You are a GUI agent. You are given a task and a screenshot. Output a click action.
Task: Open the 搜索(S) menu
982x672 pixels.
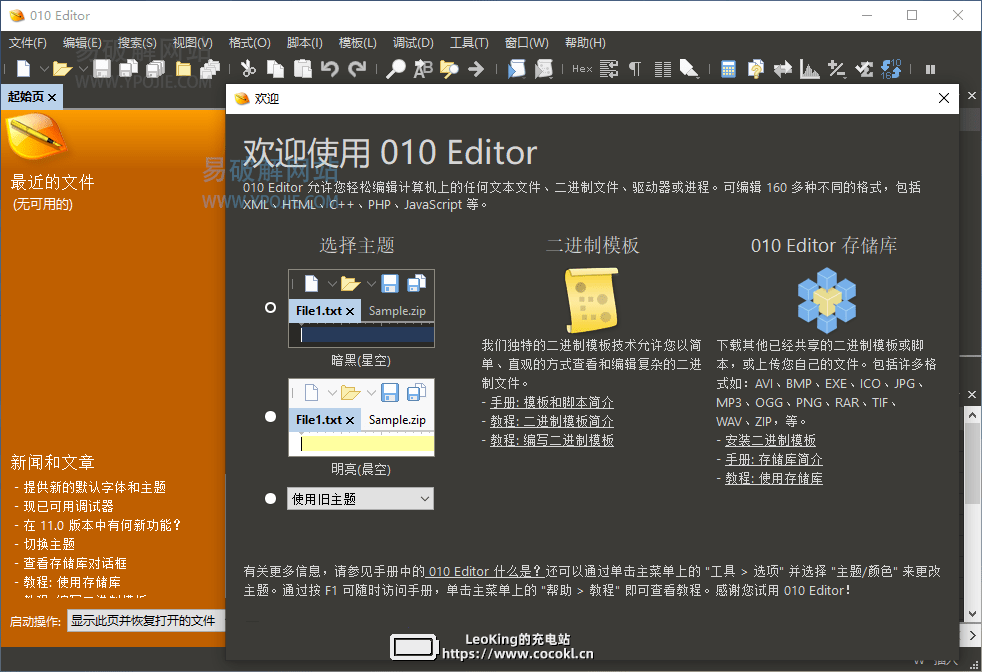tap(137, 43)
